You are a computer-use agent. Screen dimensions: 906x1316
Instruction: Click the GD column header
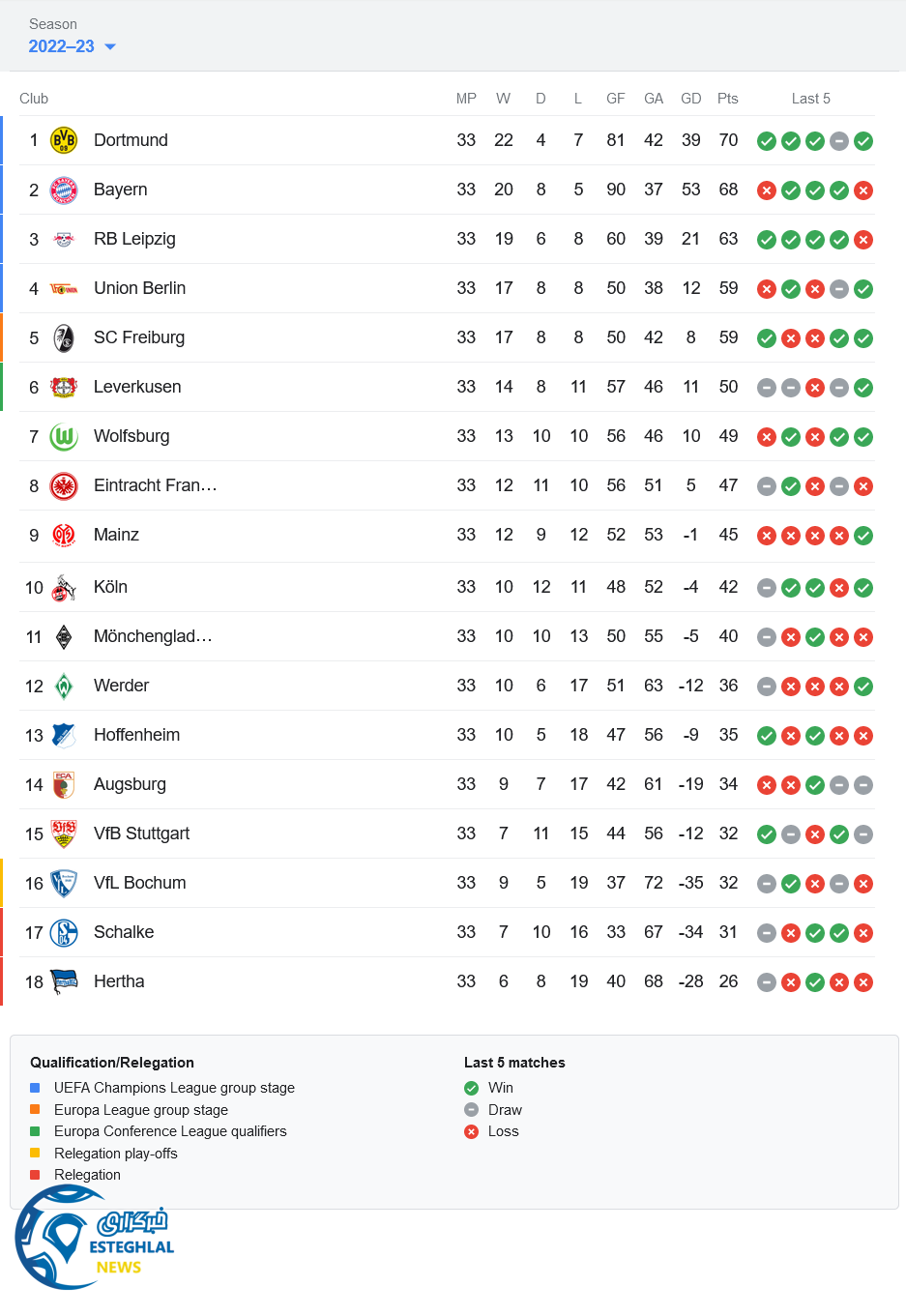coord(690,99)
